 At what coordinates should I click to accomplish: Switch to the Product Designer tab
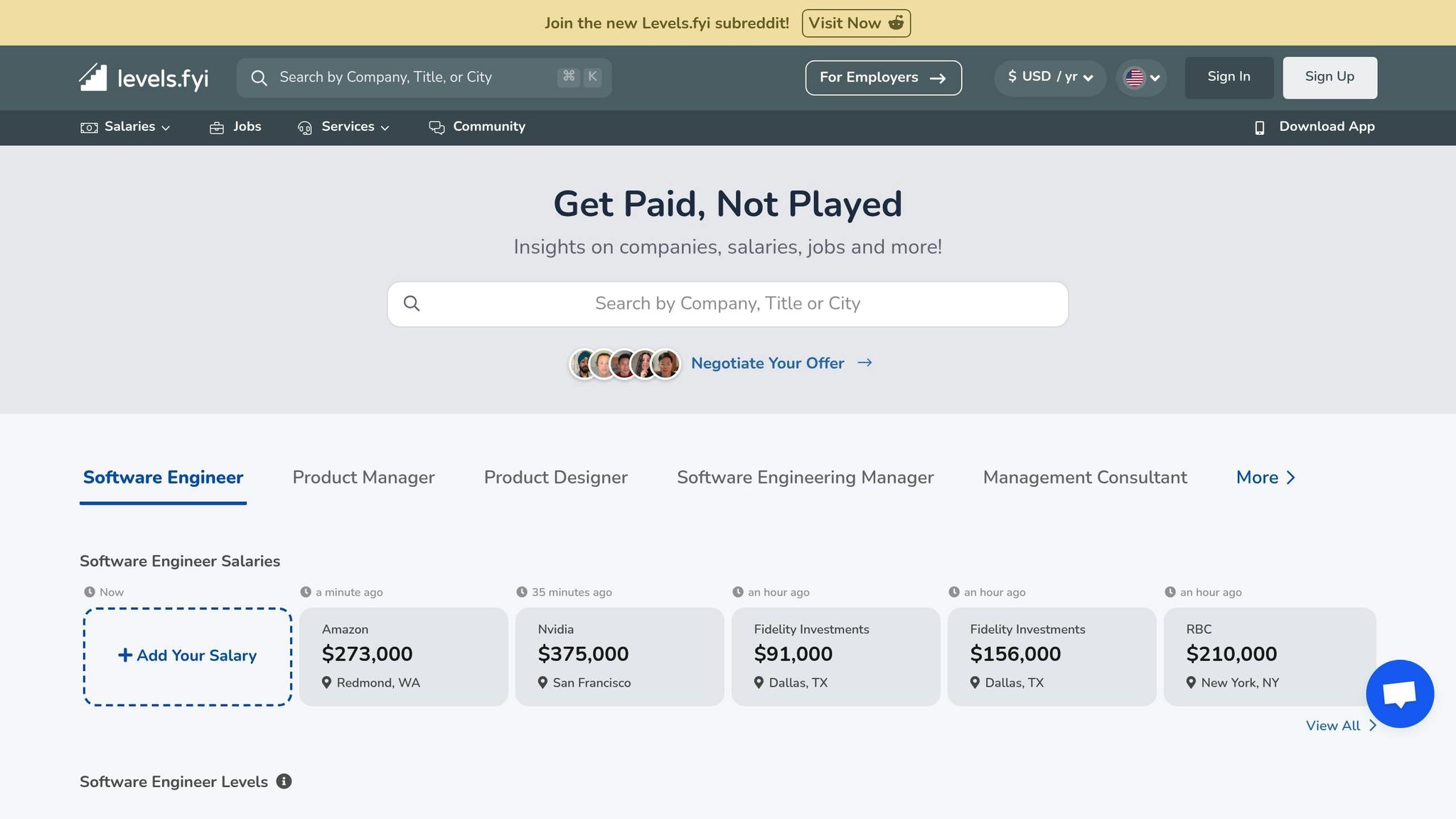[556, 477]
